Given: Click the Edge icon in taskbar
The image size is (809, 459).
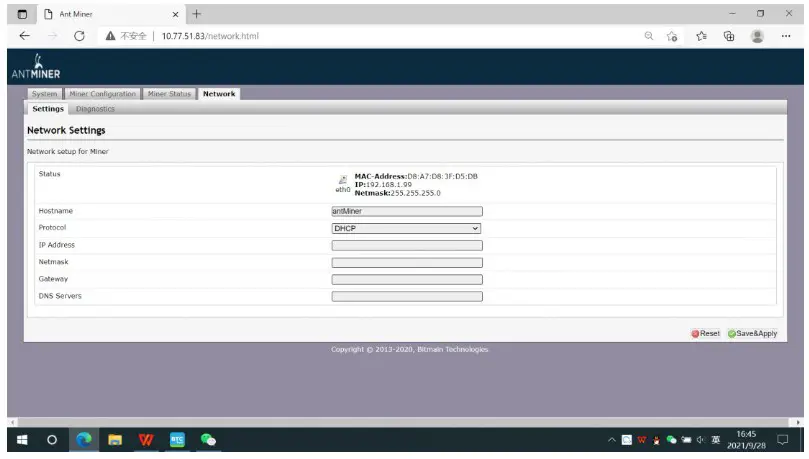Looking at the screenshot, I should pos(84,440).
